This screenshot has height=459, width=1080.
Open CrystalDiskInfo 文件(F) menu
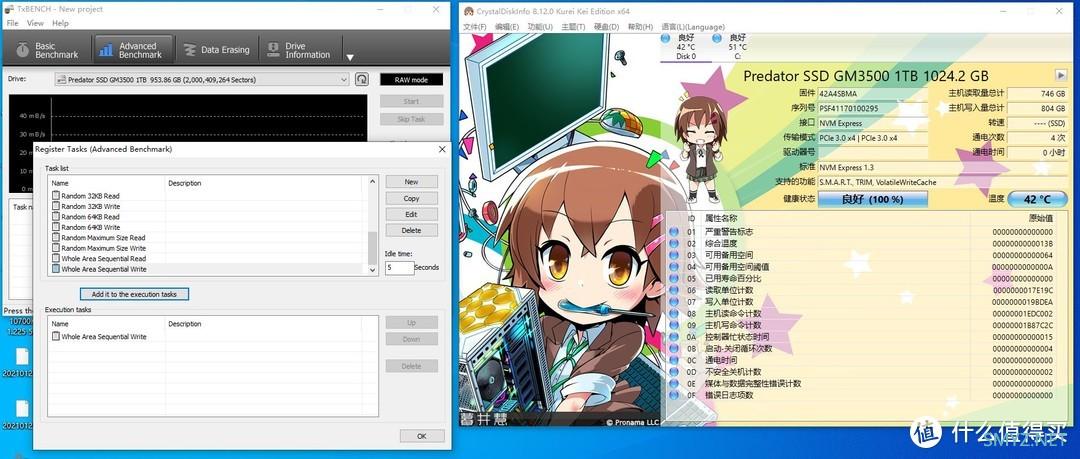click(x=475, y=27)
